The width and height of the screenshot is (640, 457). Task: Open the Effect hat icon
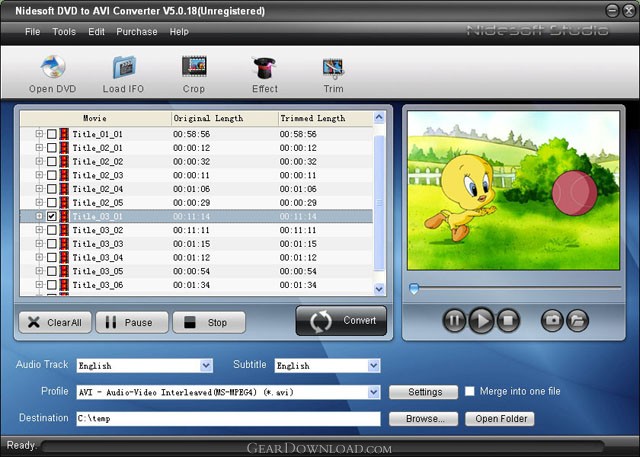(x=265, y=68)
